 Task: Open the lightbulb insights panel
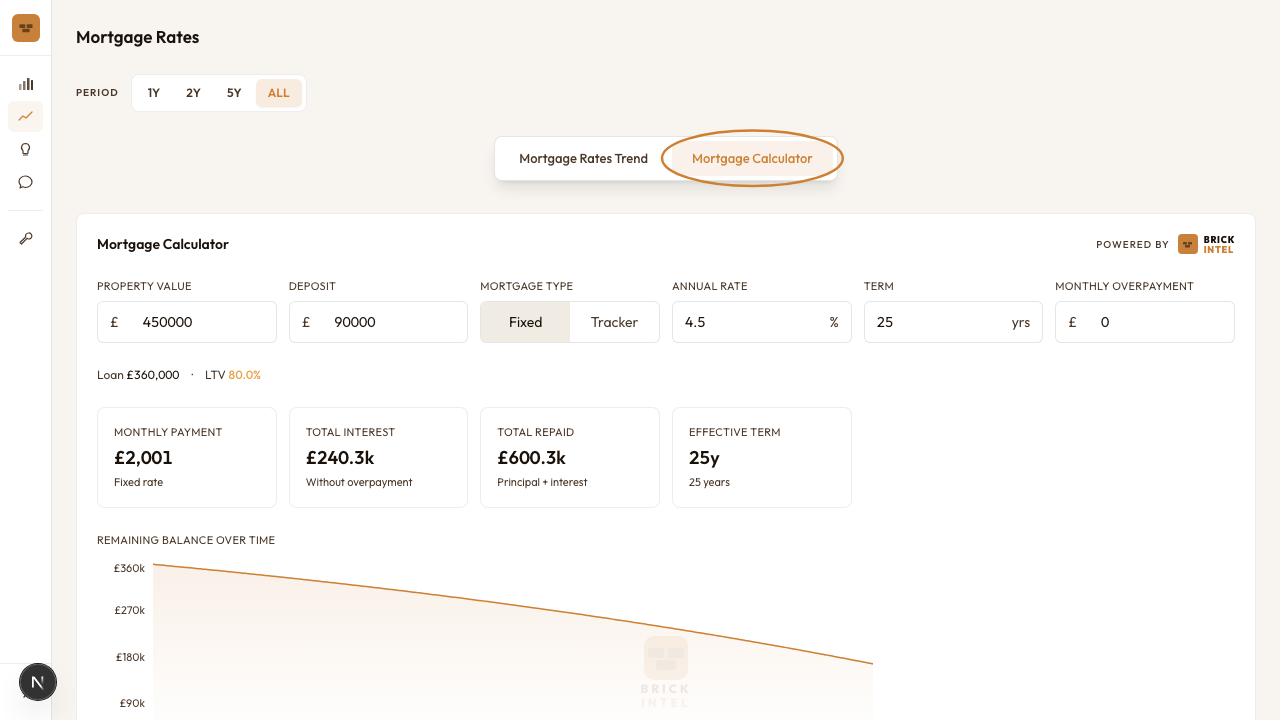(x=26, y=149)
